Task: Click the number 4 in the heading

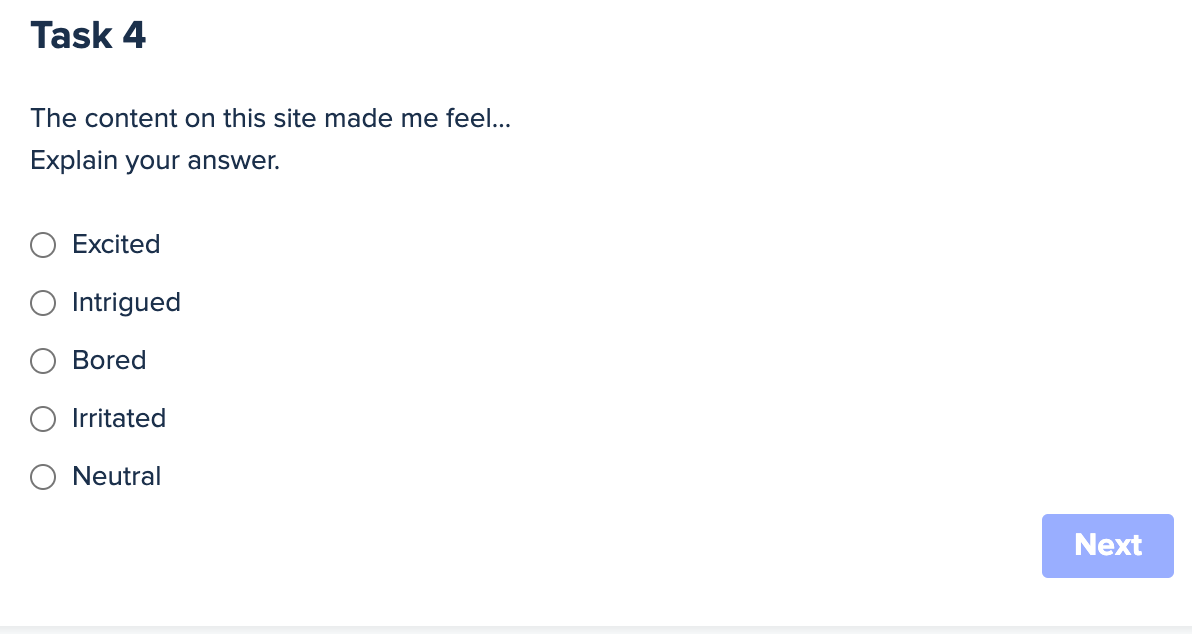Action: [x=134, y=36]
